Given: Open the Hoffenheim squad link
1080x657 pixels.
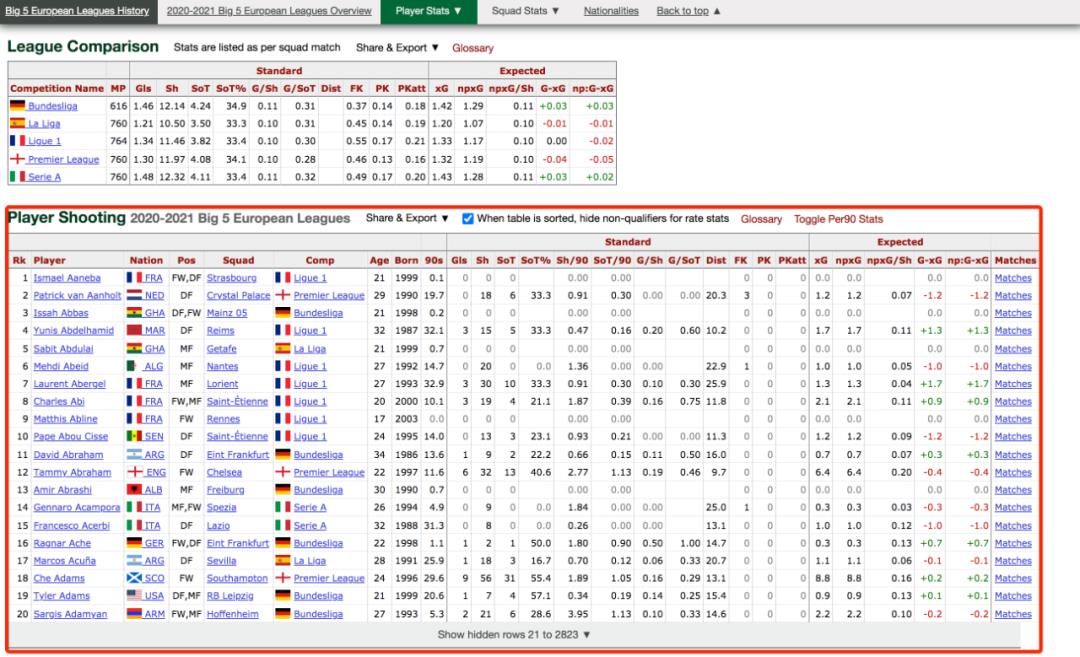Looking at the screenshot, I should coord(233,614).
